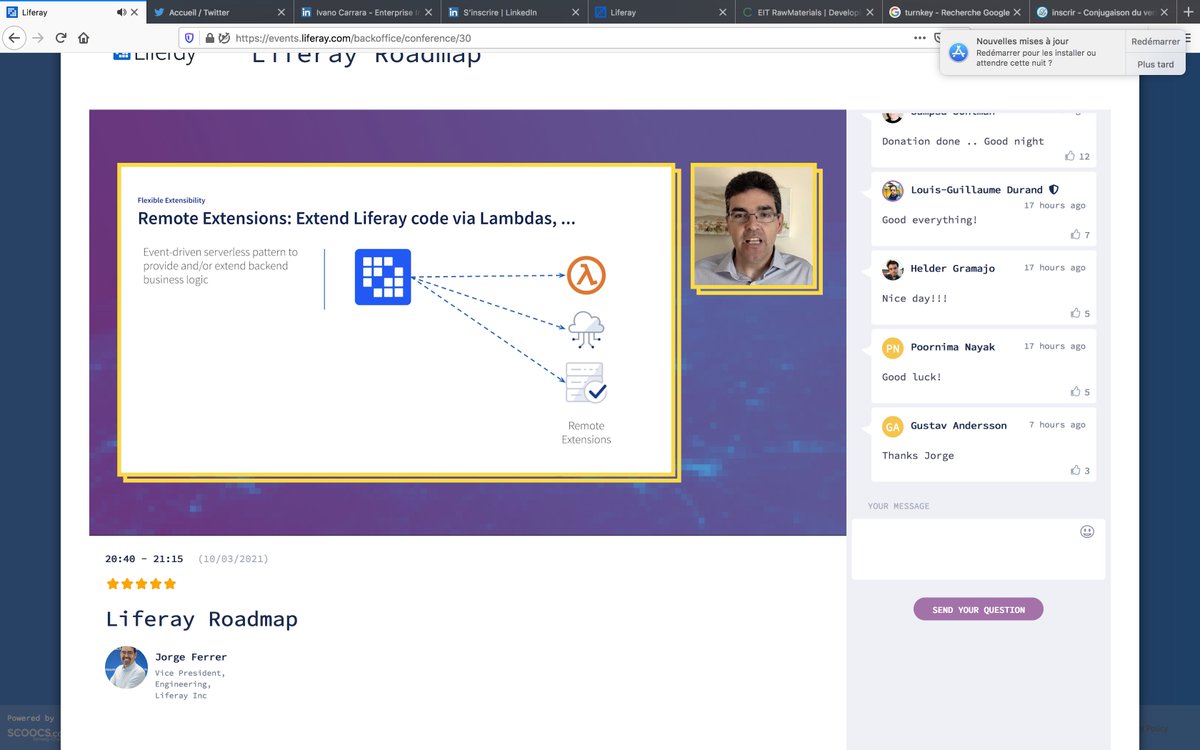1200x750 pixels.
Task: Click Plus tard in the update notification
Action: click(x=1155, y=64)
